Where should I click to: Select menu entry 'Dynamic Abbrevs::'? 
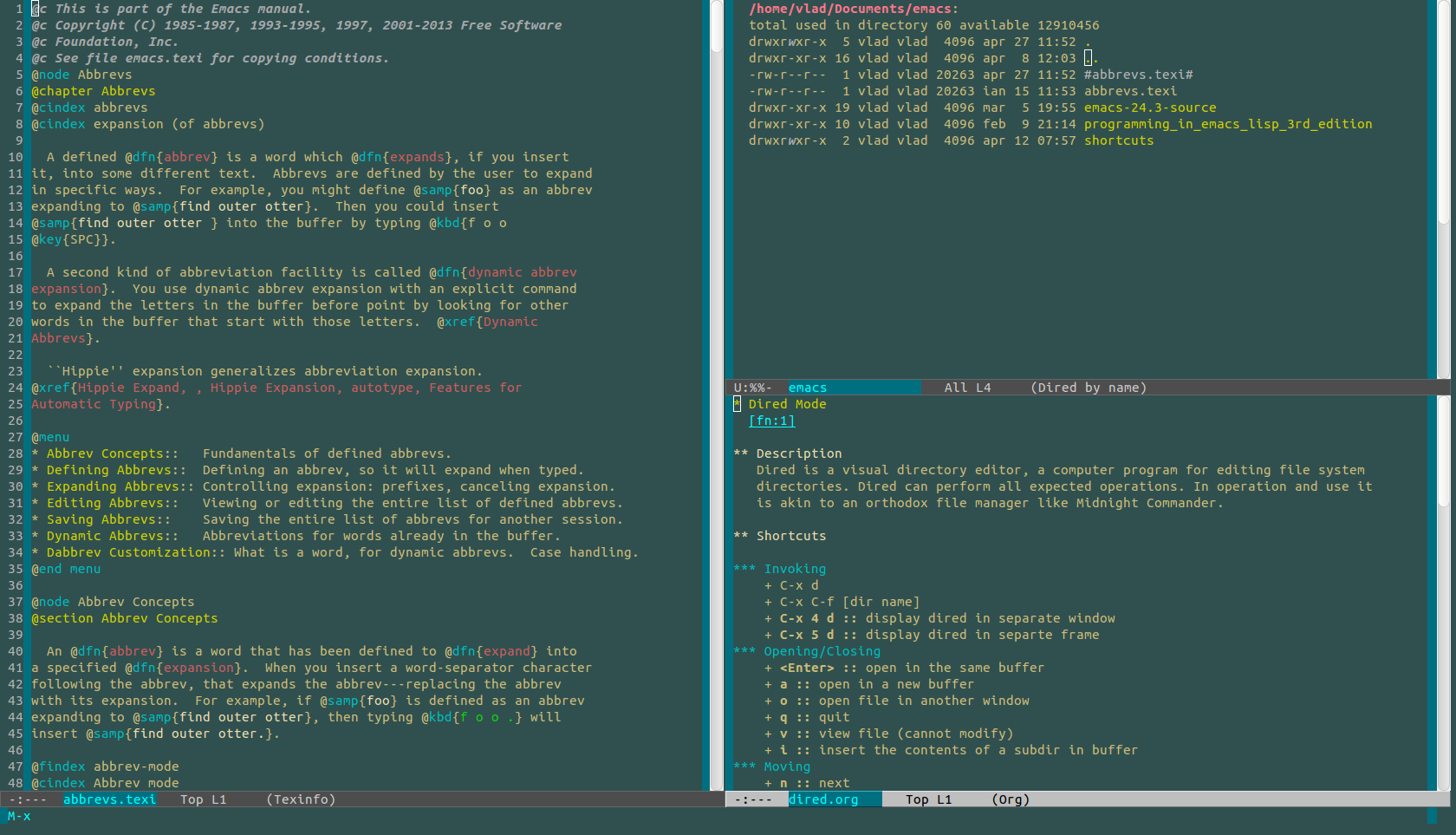(x=113, y=536)
